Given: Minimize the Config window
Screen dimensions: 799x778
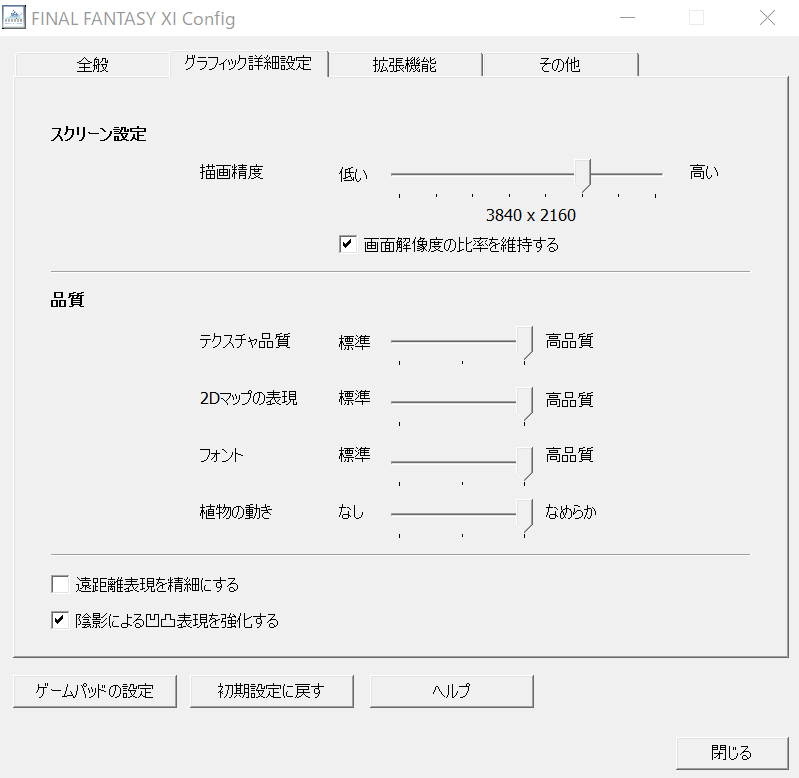Looking at the screenshot, I should [627, 18].
